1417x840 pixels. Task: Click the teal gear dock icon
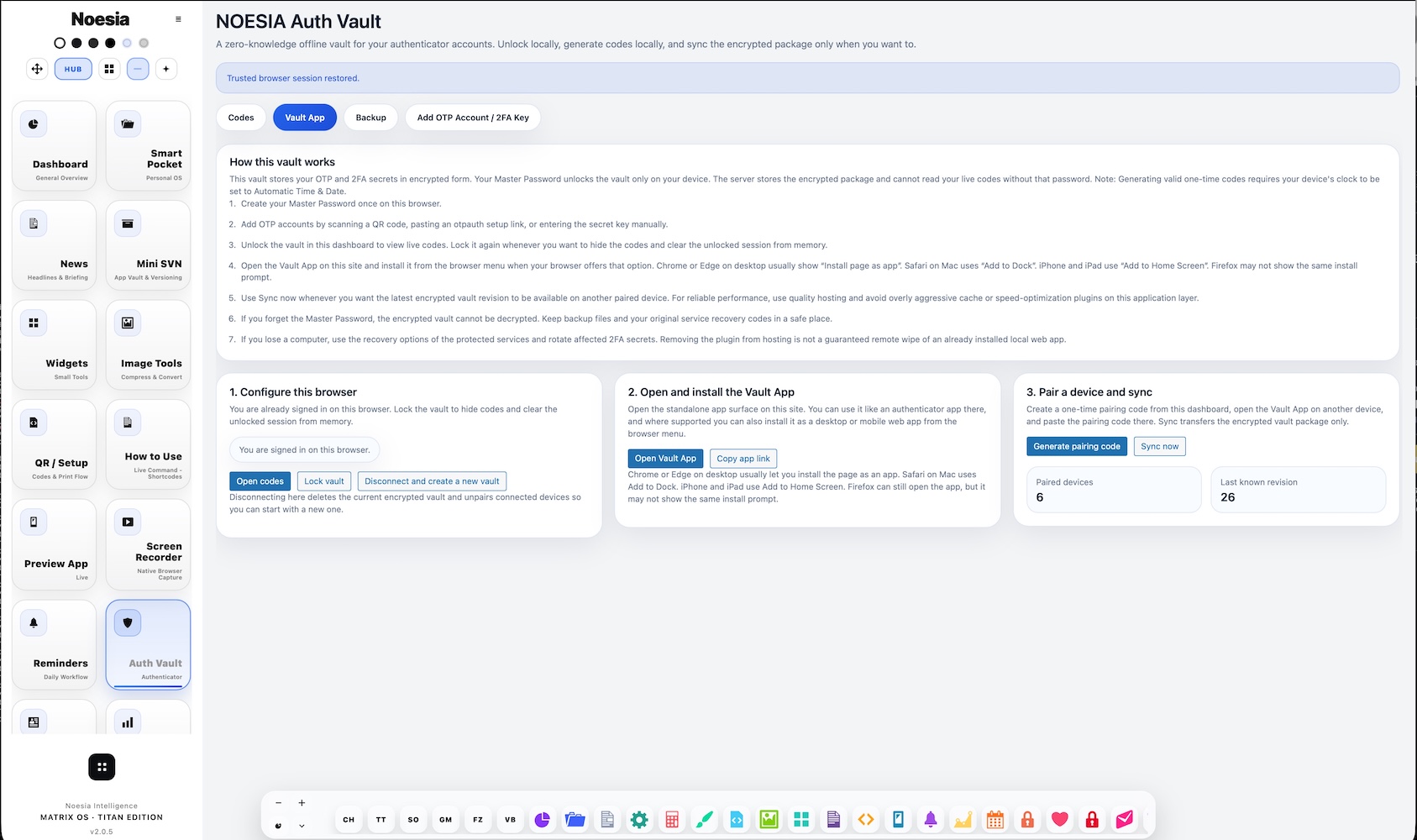639,820
